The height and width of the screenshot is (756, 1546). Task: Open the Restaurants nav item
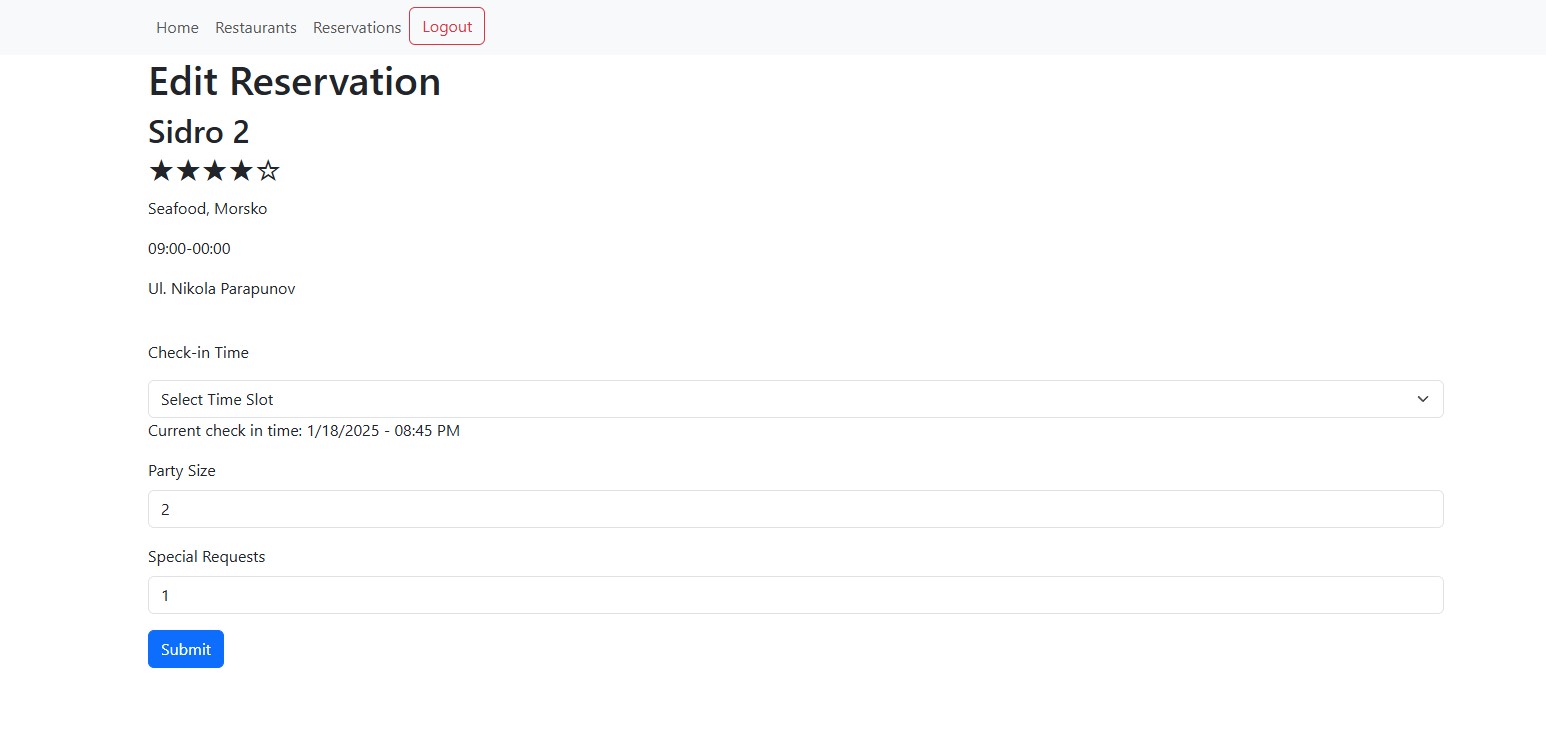tap(256, 28)
